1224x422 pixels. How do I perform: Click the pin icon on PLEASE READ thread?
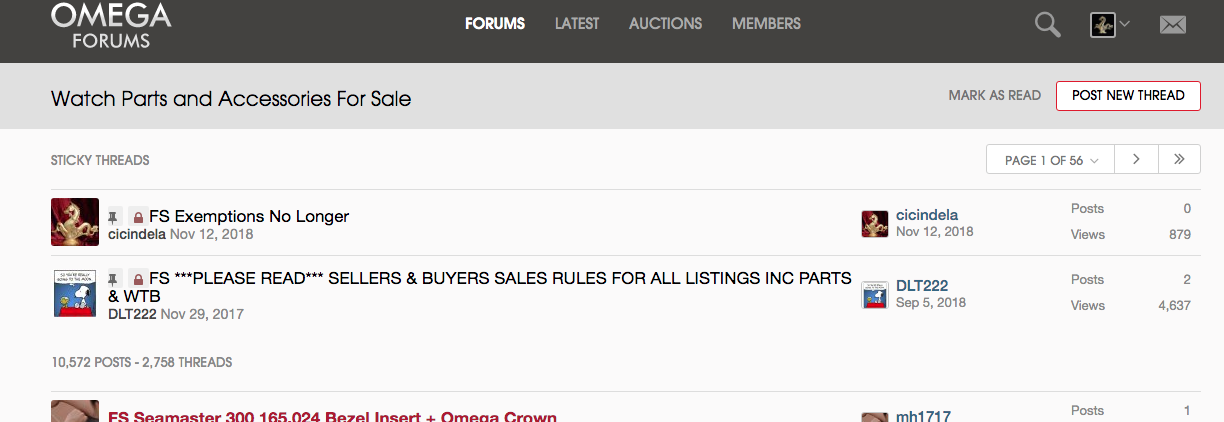pos(115,278)
